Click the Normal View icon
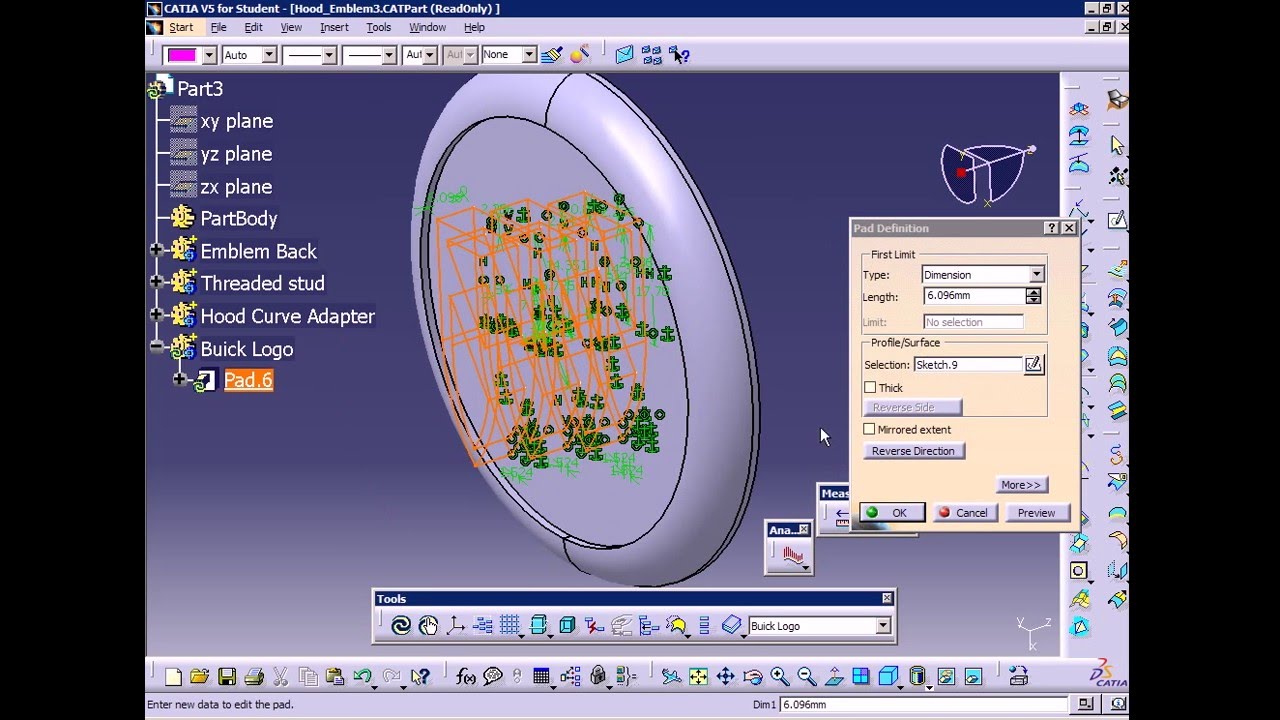This screenshot has width=1280, height=720. pyautogui.click(x=833, y=677)
